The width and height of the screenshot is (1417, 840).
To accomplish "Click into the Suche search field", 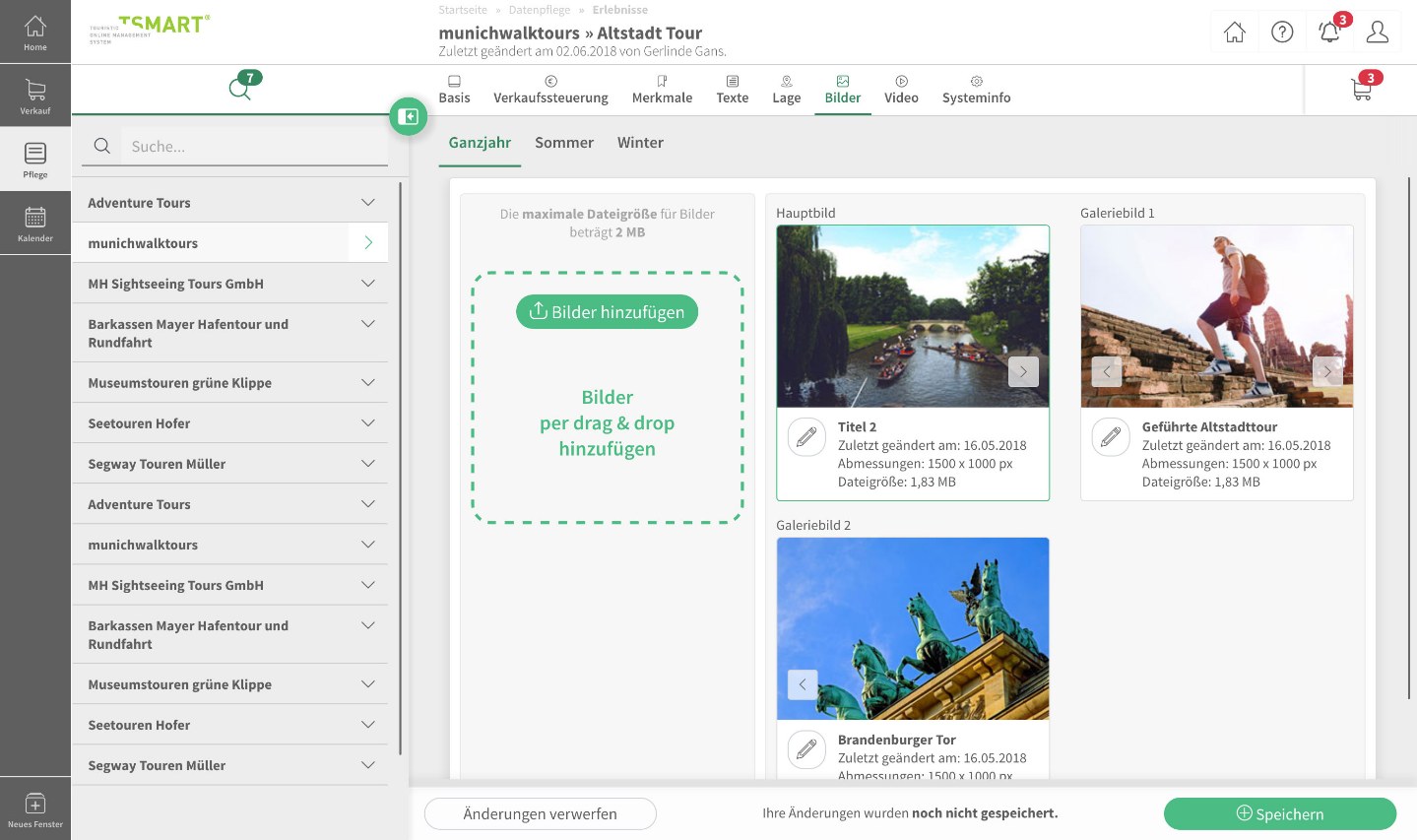I will [x=255, y=146].
